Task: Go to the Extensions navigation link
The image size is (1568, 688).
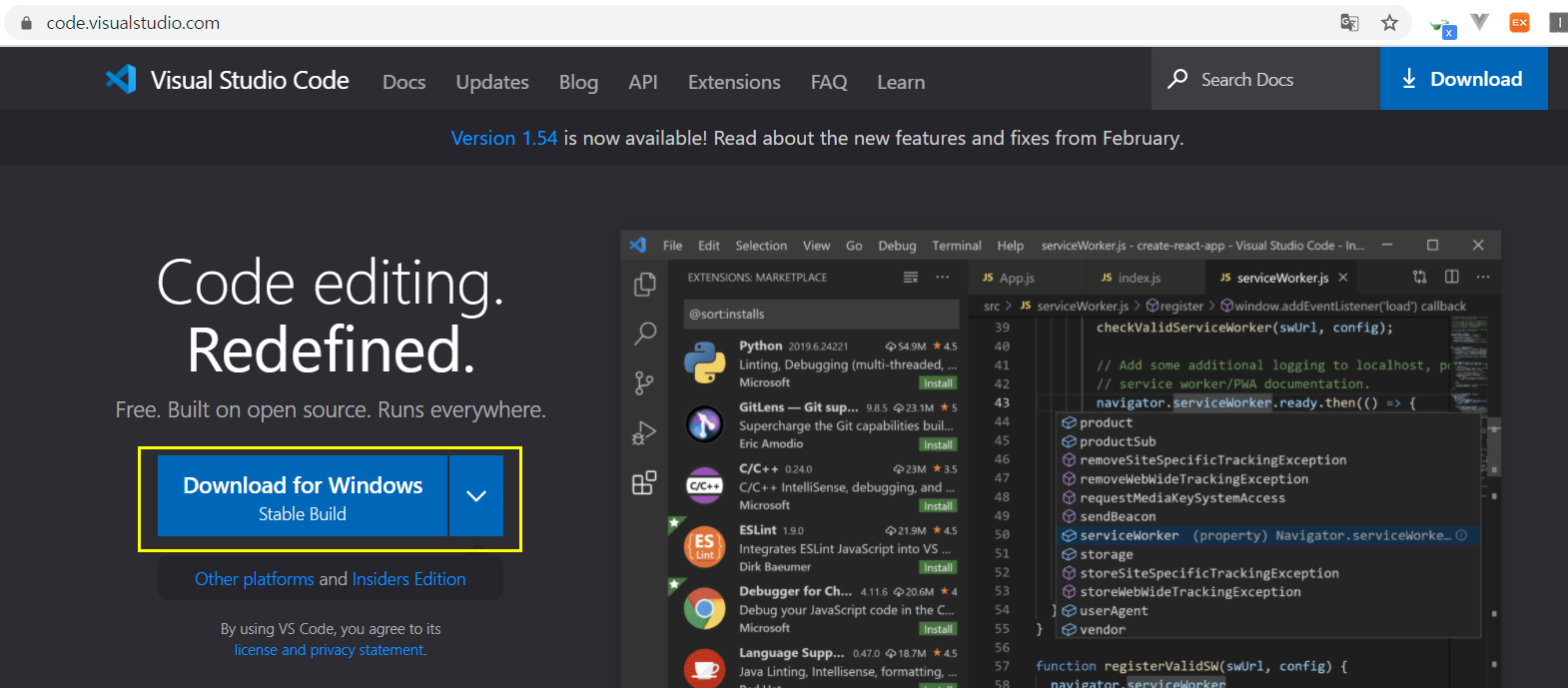Action: (x=734, y=82)
